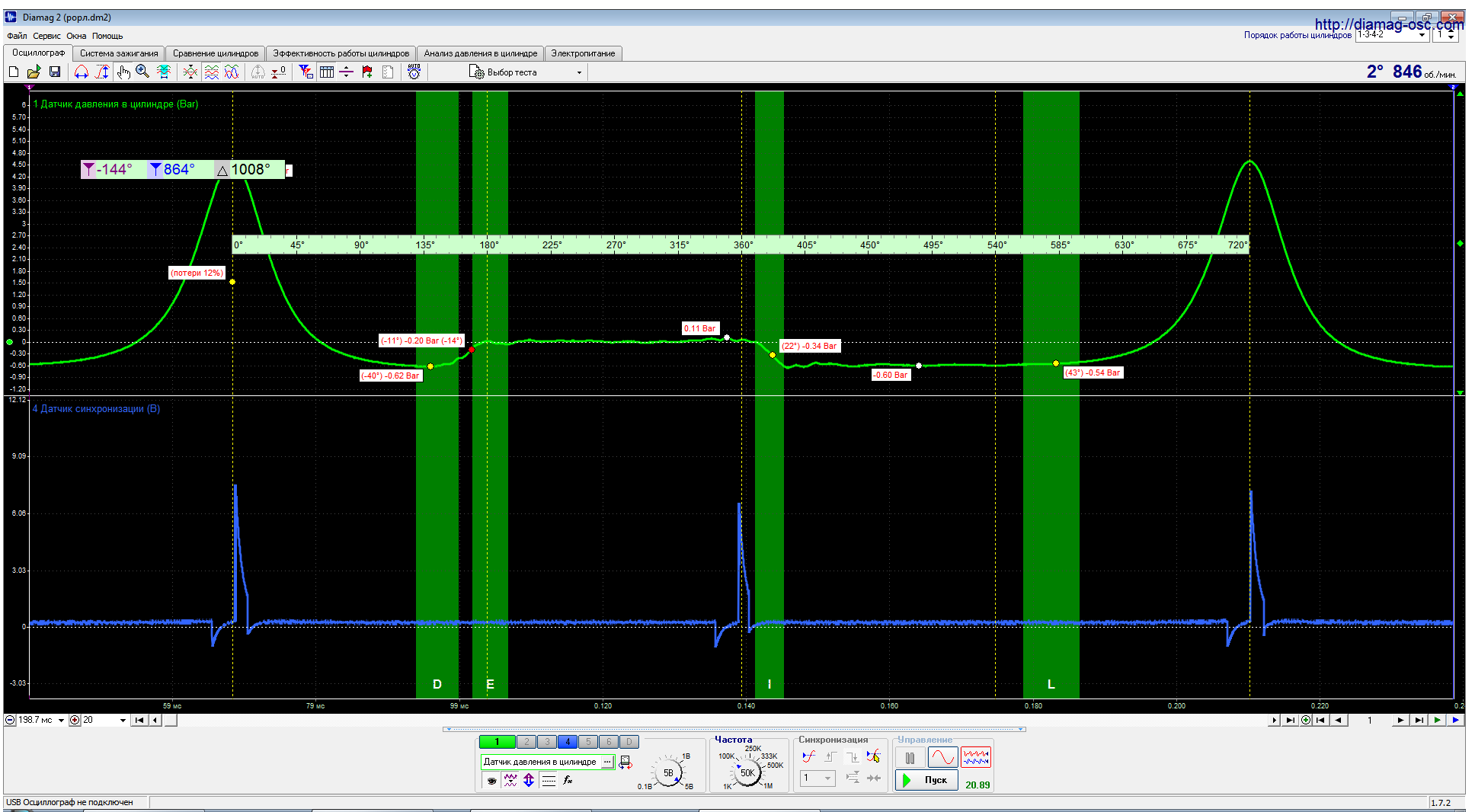
Task: Switch to Анализ давления в цилиндре tab
Action: click(x=481, y=53)
